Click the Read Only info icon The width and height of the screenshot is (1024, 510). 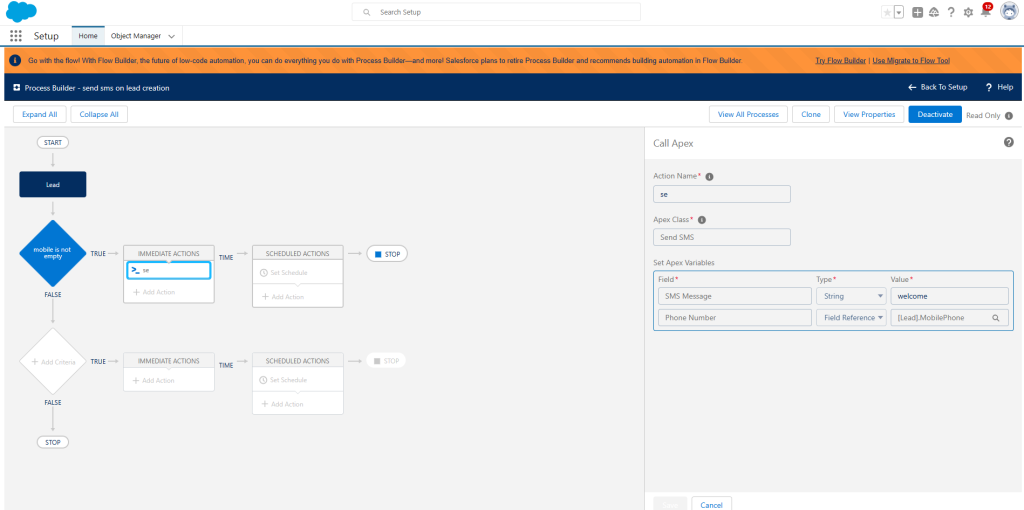1009,116
